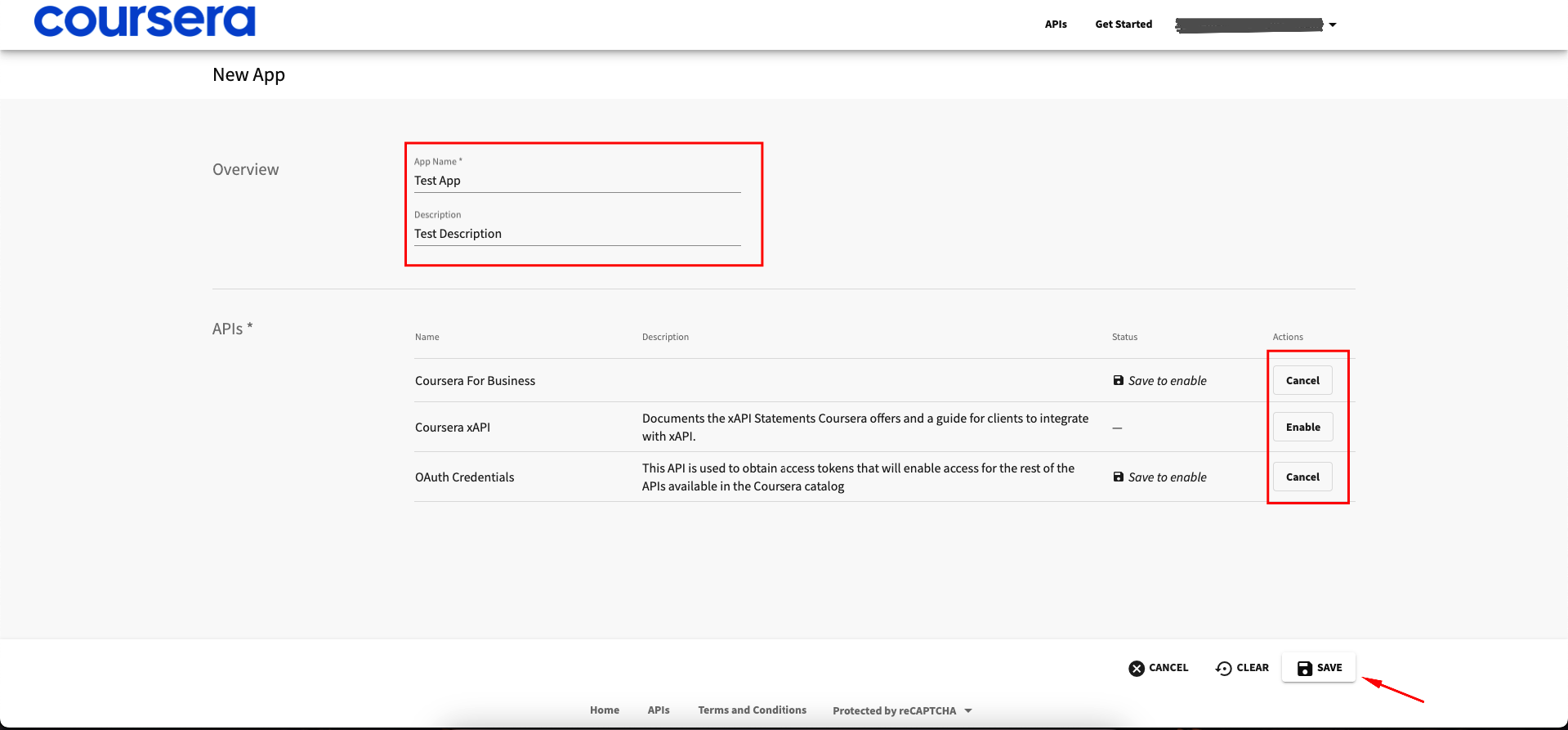
Task: Select the Coursera xAPI row name
Action: pos(453,428)
